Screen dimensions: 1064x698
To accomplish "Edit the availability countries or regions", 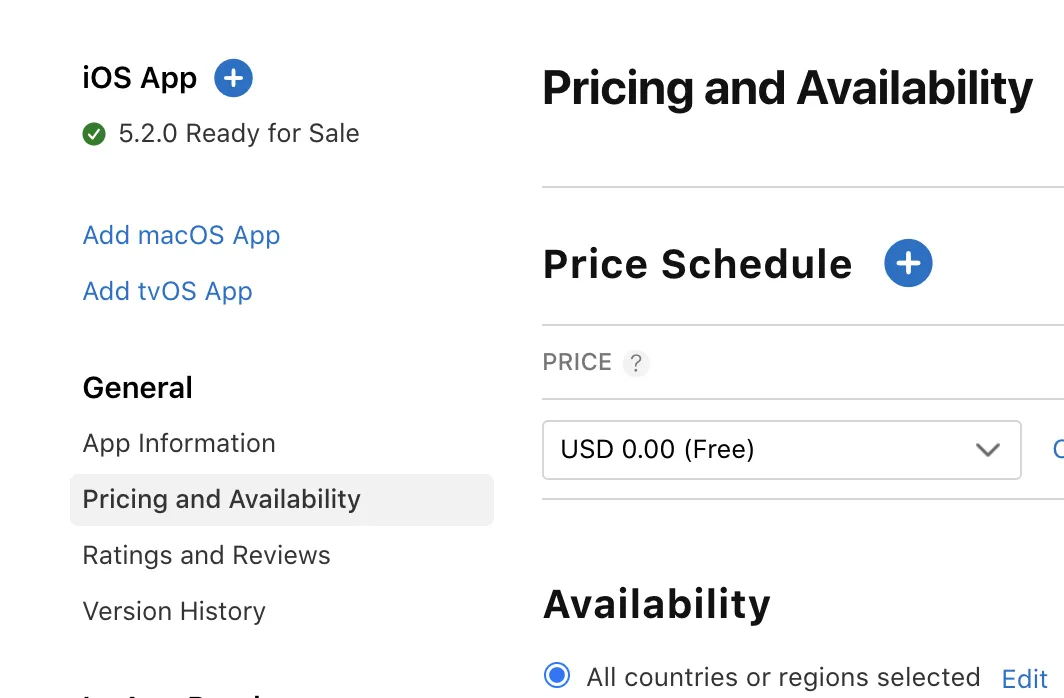I will coord(1024,679).
